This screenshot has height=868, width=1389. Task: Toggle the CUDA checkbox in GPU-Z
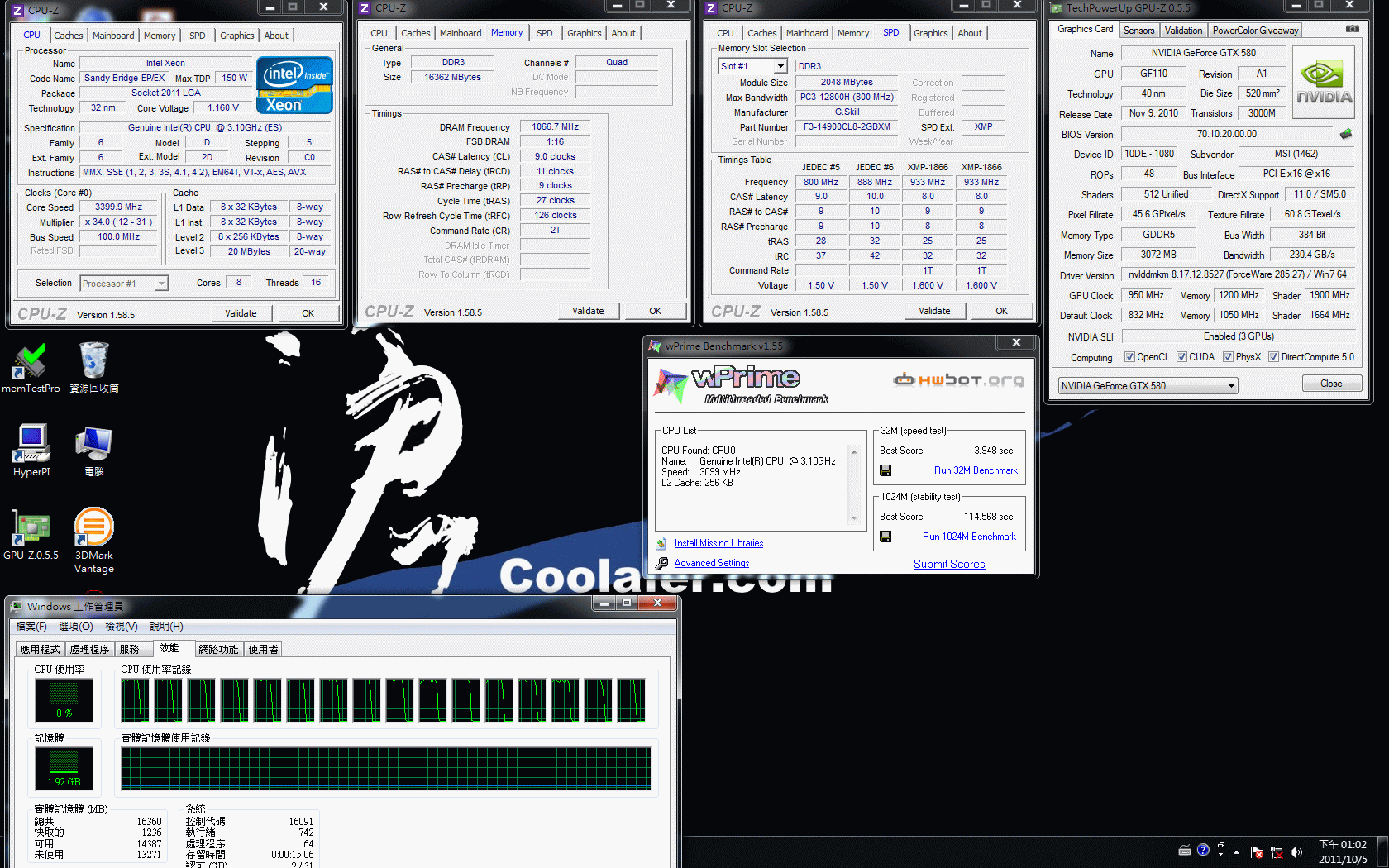coord(1181,357)
